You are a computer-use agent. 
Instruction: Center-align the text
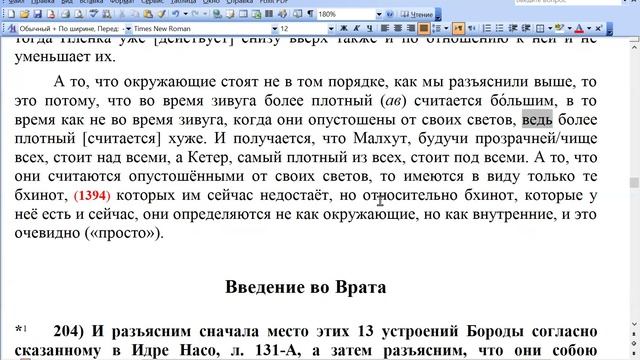click(398, 28)
